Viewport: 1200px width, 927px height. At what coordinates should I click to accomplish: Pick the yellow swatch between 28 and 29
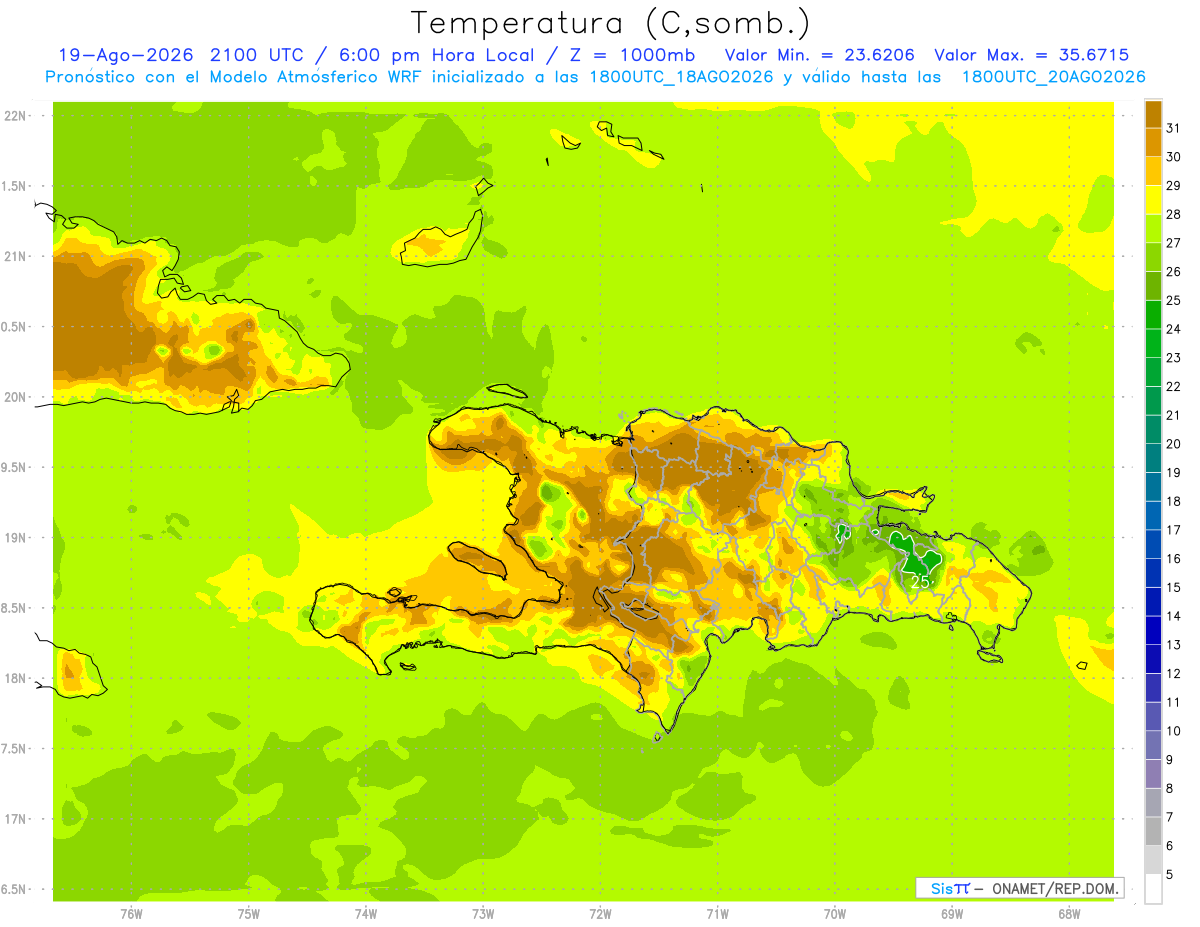tap(1153, 199)
